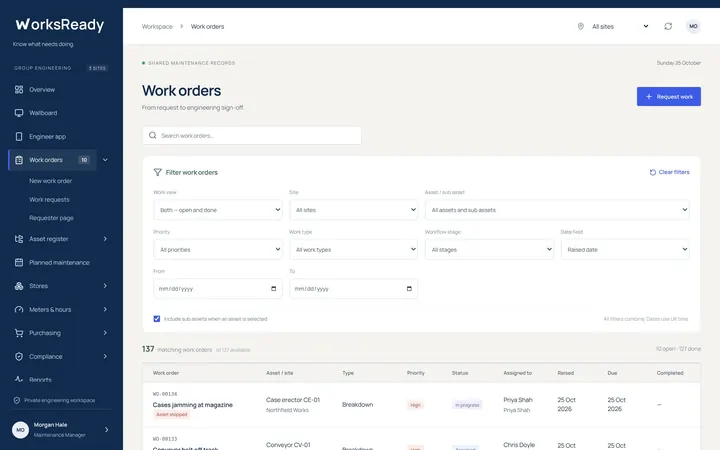This screenshot has height=450, width=720.
Task: Collapse the Work orders submenu chevron
Action: tap(105, 160)
